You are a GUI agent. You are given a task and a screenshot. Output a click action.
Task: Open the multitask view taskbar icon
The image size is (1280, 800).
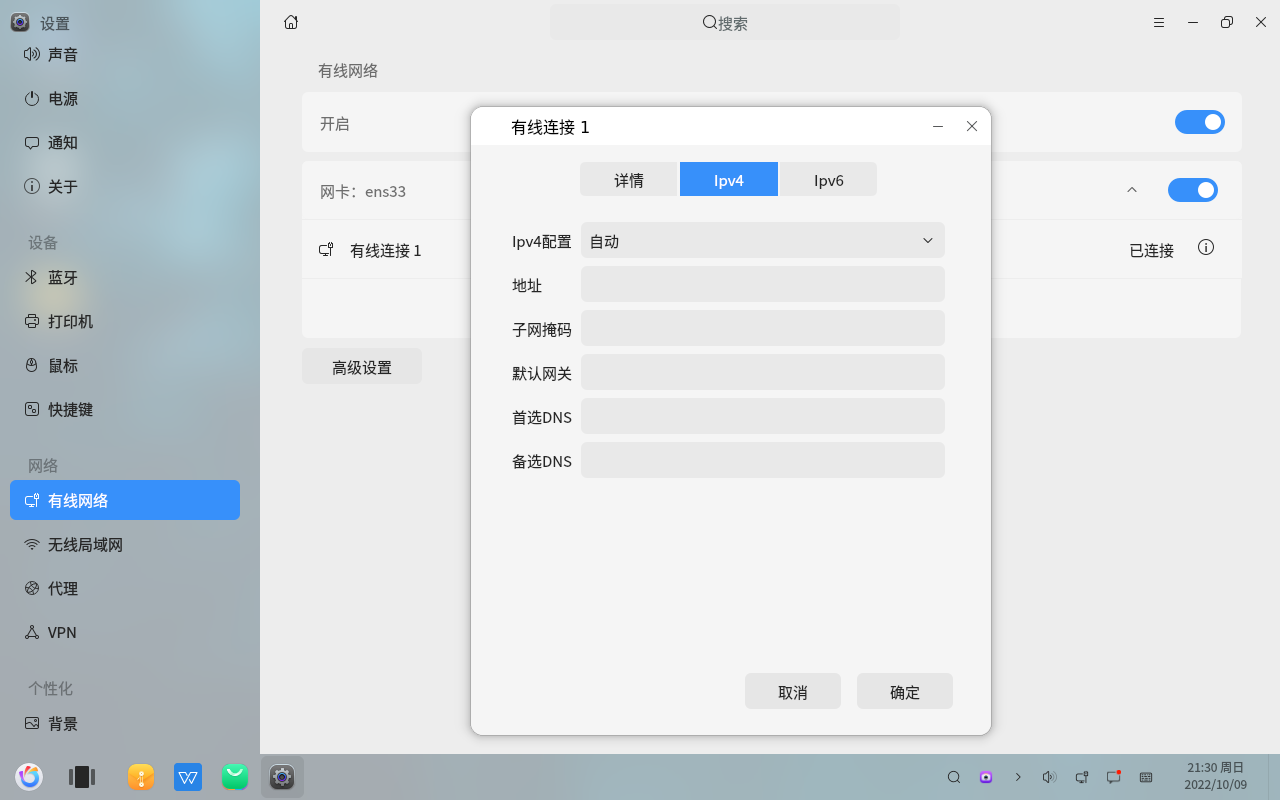tap(81, 777)
